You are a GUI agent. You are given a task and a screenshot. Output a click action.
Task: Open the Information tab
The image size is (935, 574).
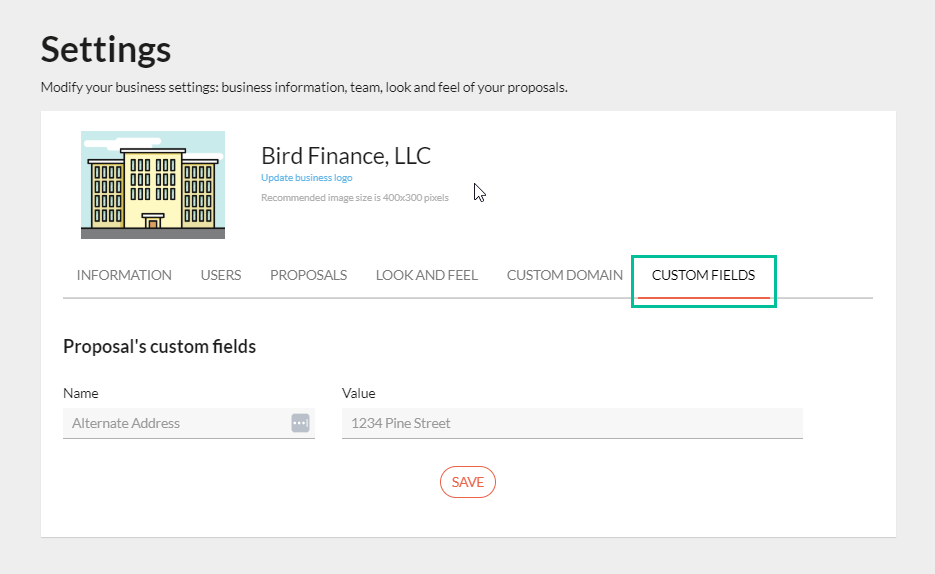[124, 275]
